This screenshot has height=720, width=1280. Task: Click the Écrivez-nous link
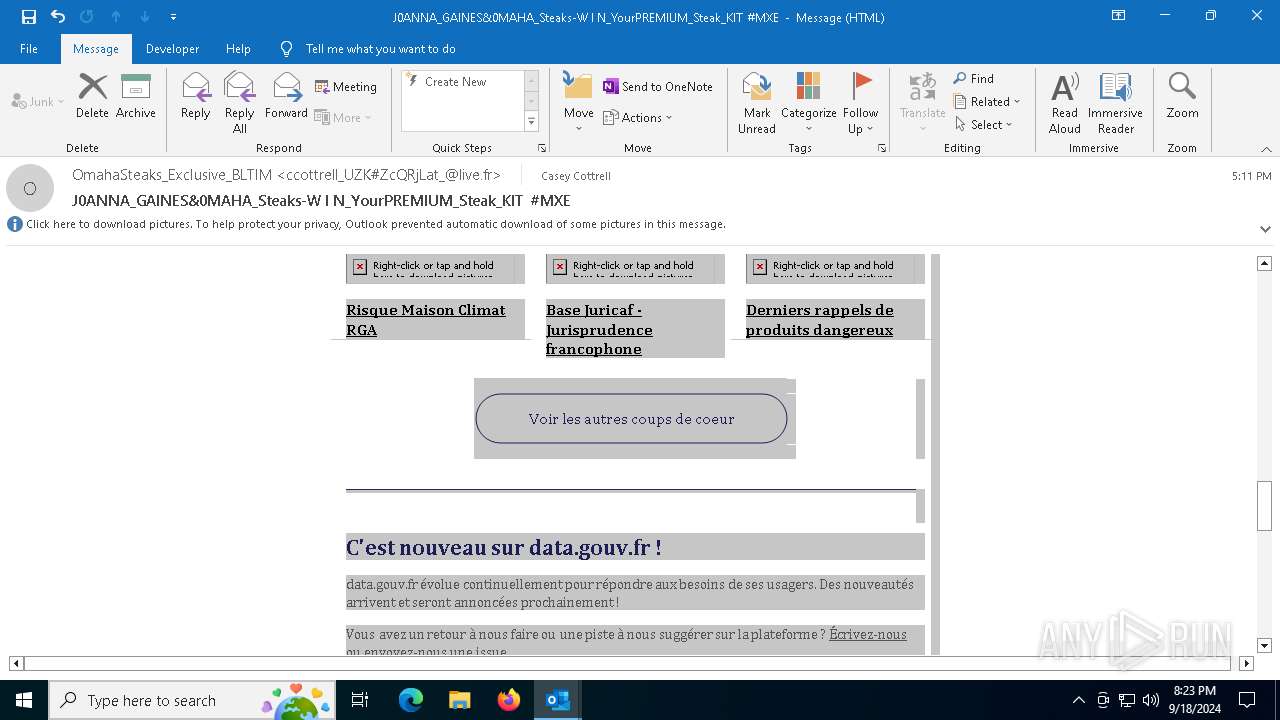pos(868,634)
